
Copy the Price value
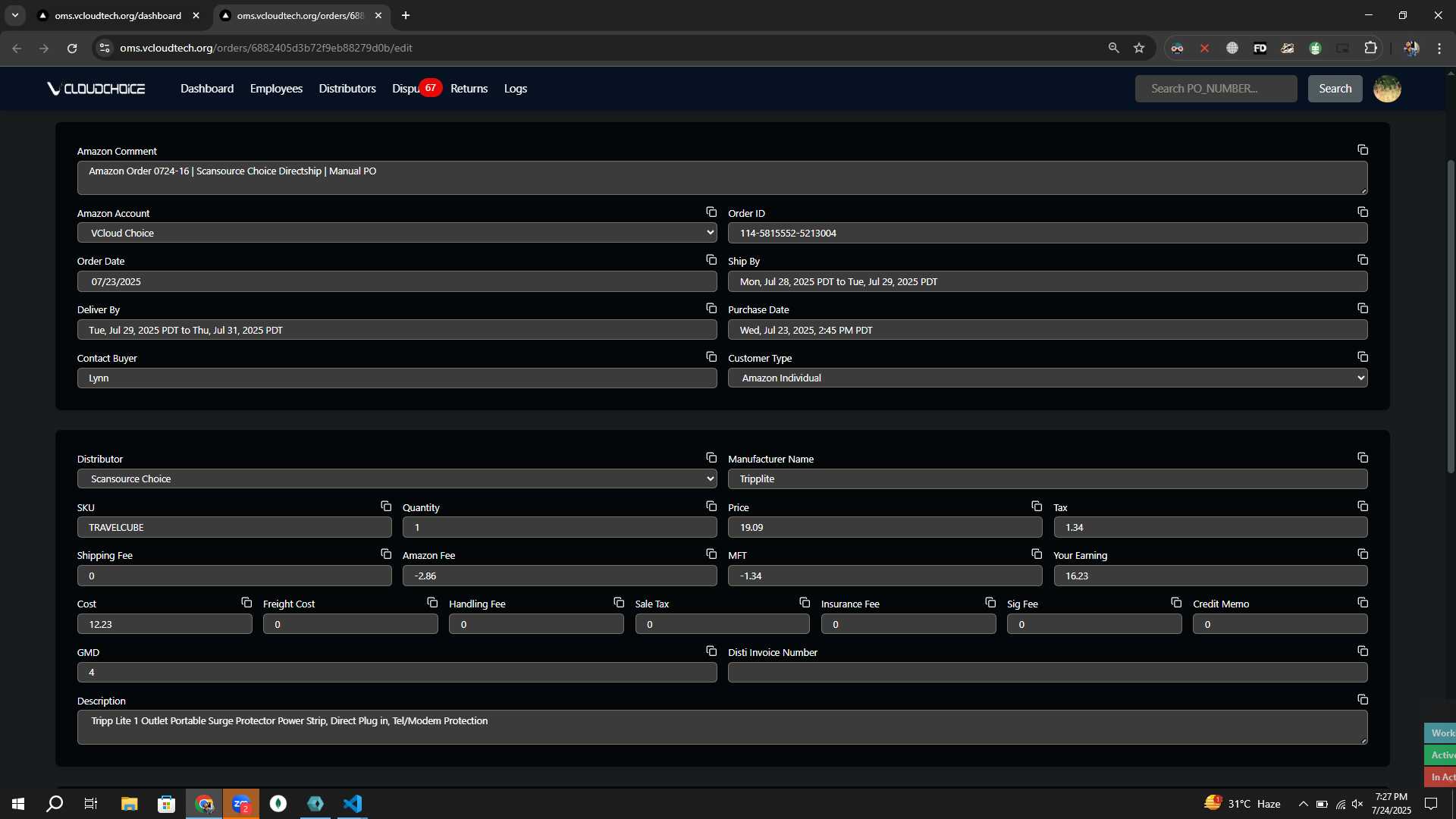pos(1037,507)
